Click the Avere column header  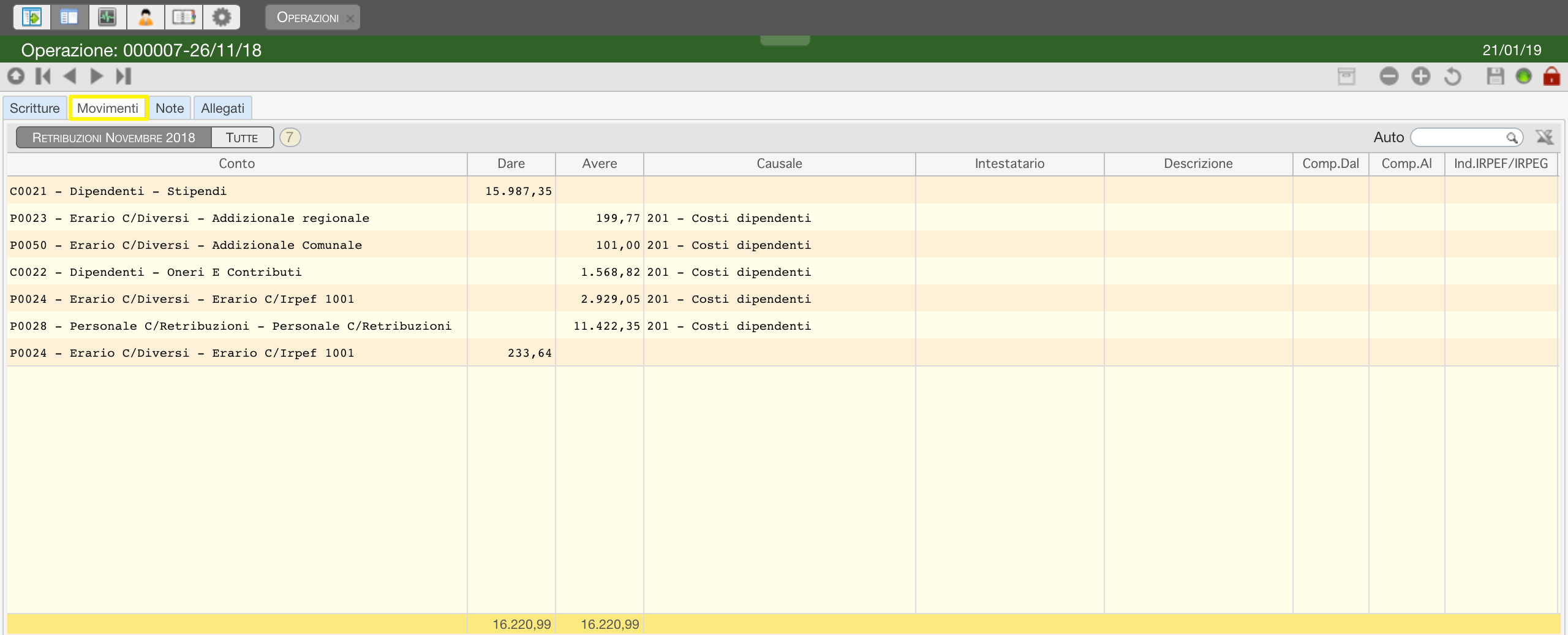(x=599, y=164)
